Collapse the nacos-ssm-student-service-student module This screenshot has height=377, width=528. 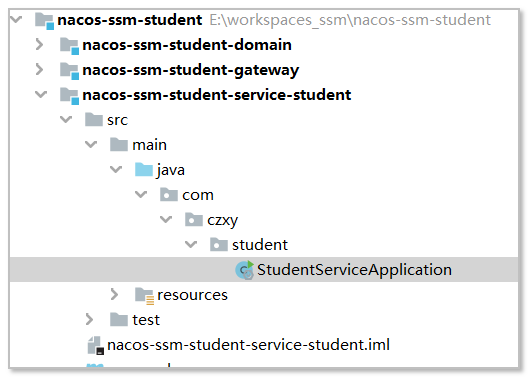click(41, 94)
